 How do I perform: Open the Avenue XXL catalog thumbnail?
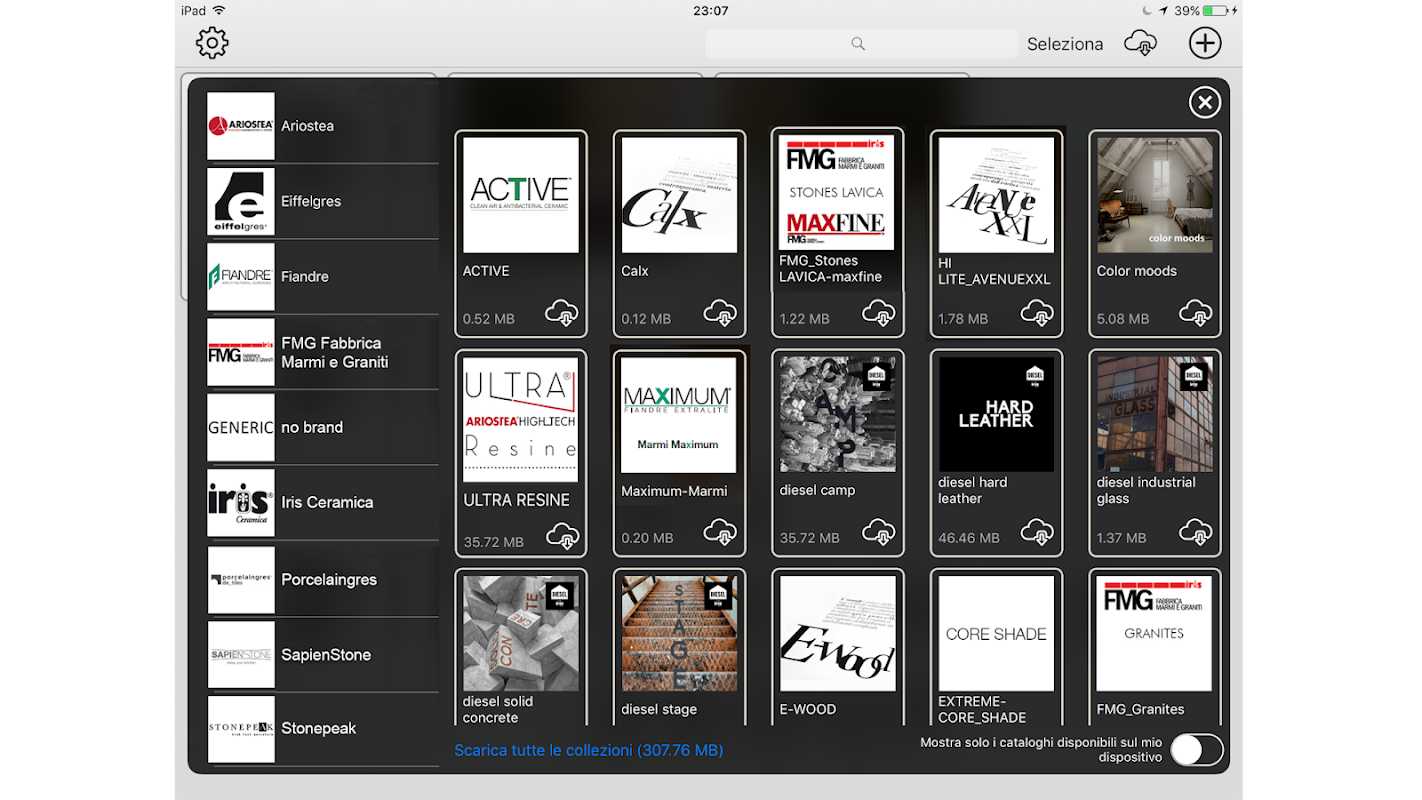(996, 195)
